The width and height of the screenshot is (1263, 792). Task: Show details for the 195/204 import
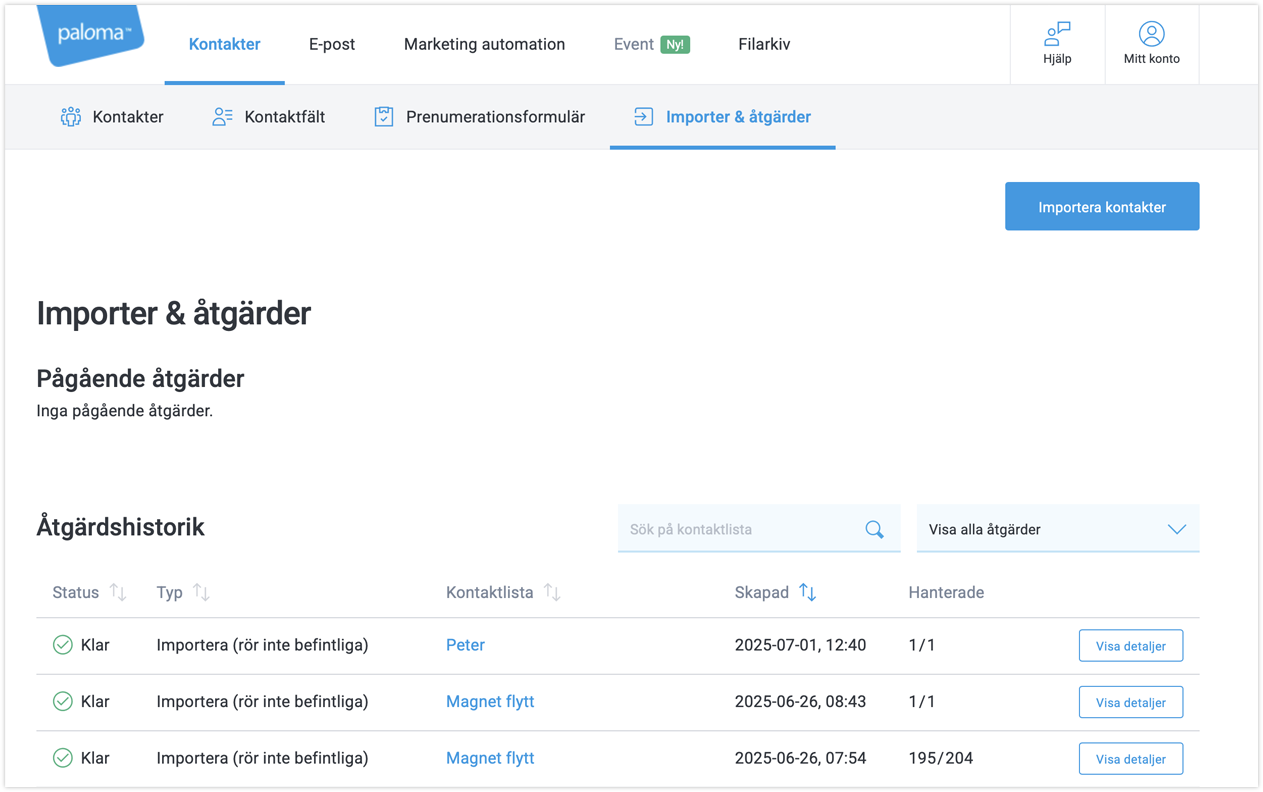point(1130,759)
